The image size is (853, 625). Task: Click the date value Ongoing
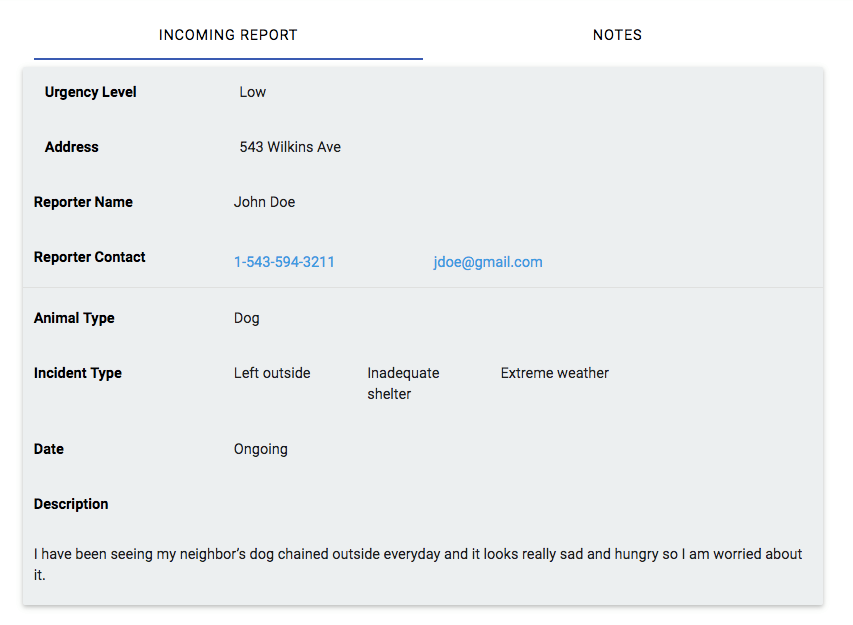261,449
